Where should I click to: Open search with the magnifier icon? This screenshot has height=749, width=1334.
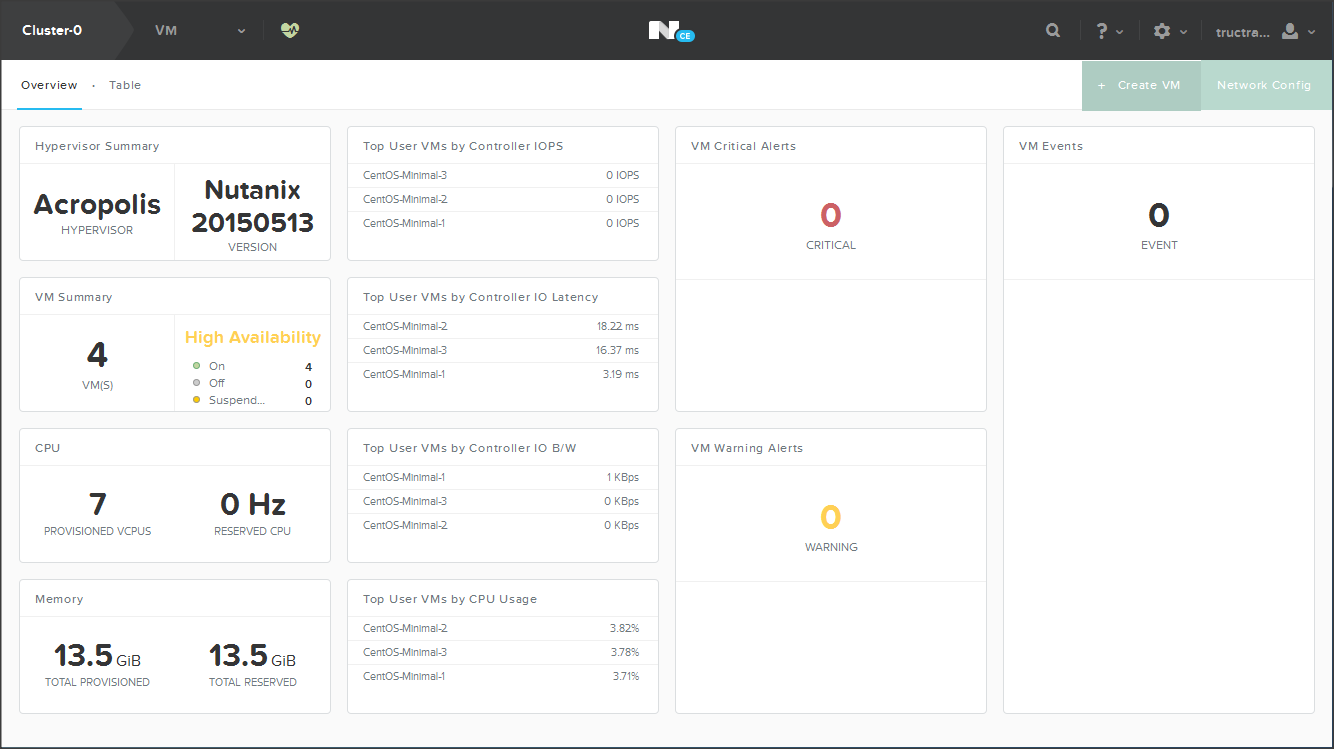point(1053,31)
